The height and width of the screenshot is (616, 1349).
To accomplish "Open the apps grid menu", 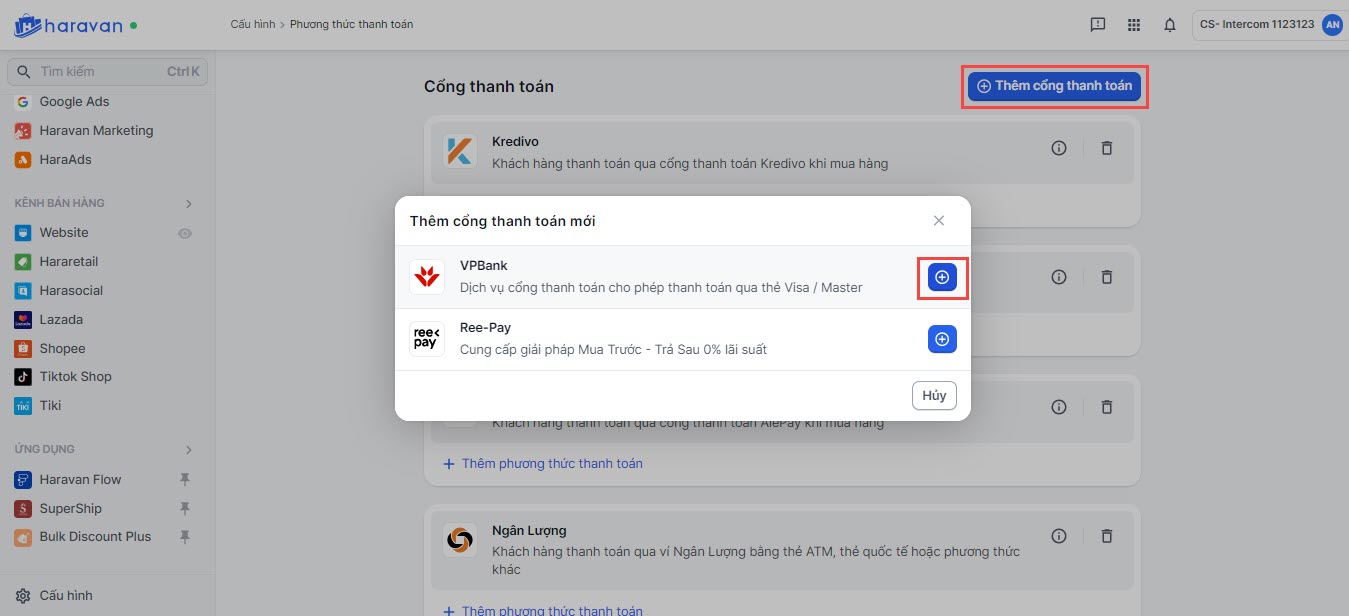I will point(1133,25).
